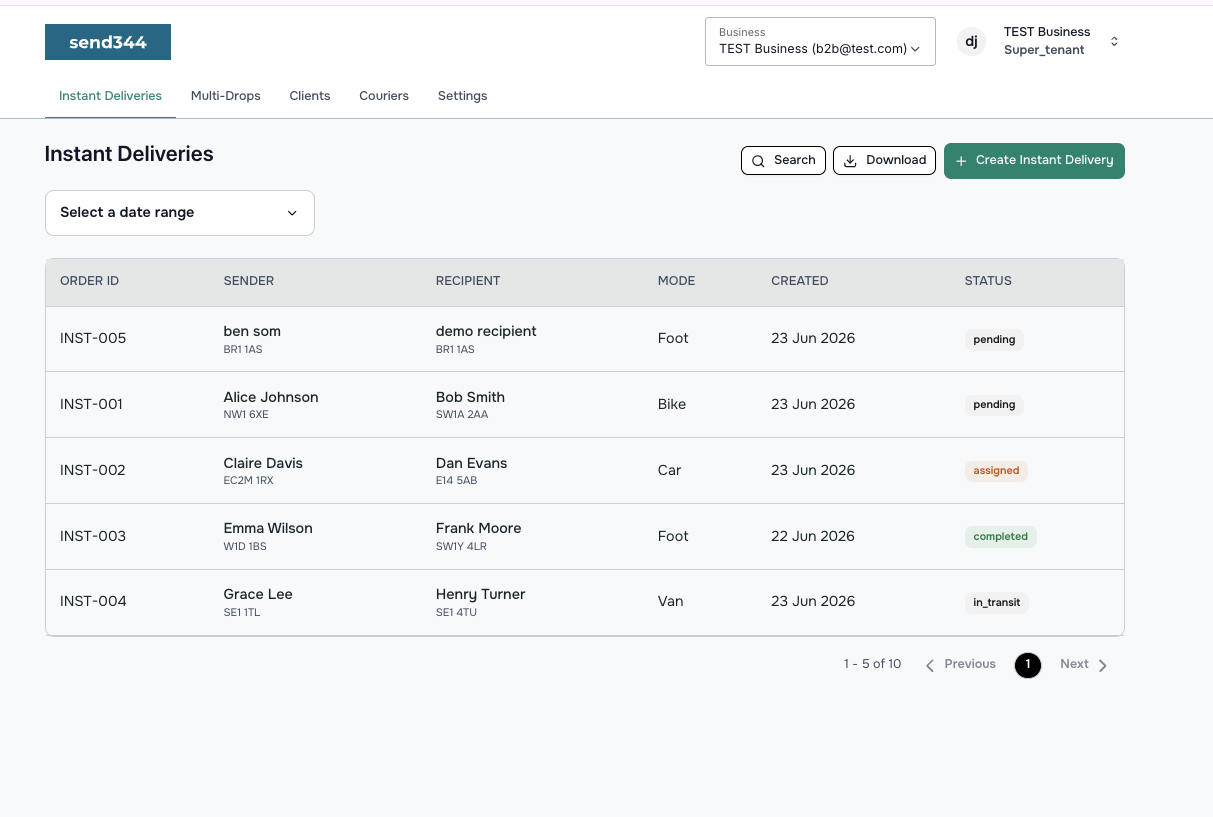Click the plus icon in Create Instant Delivery
The image size is (1213, 817).
click(x=961, y=161)
